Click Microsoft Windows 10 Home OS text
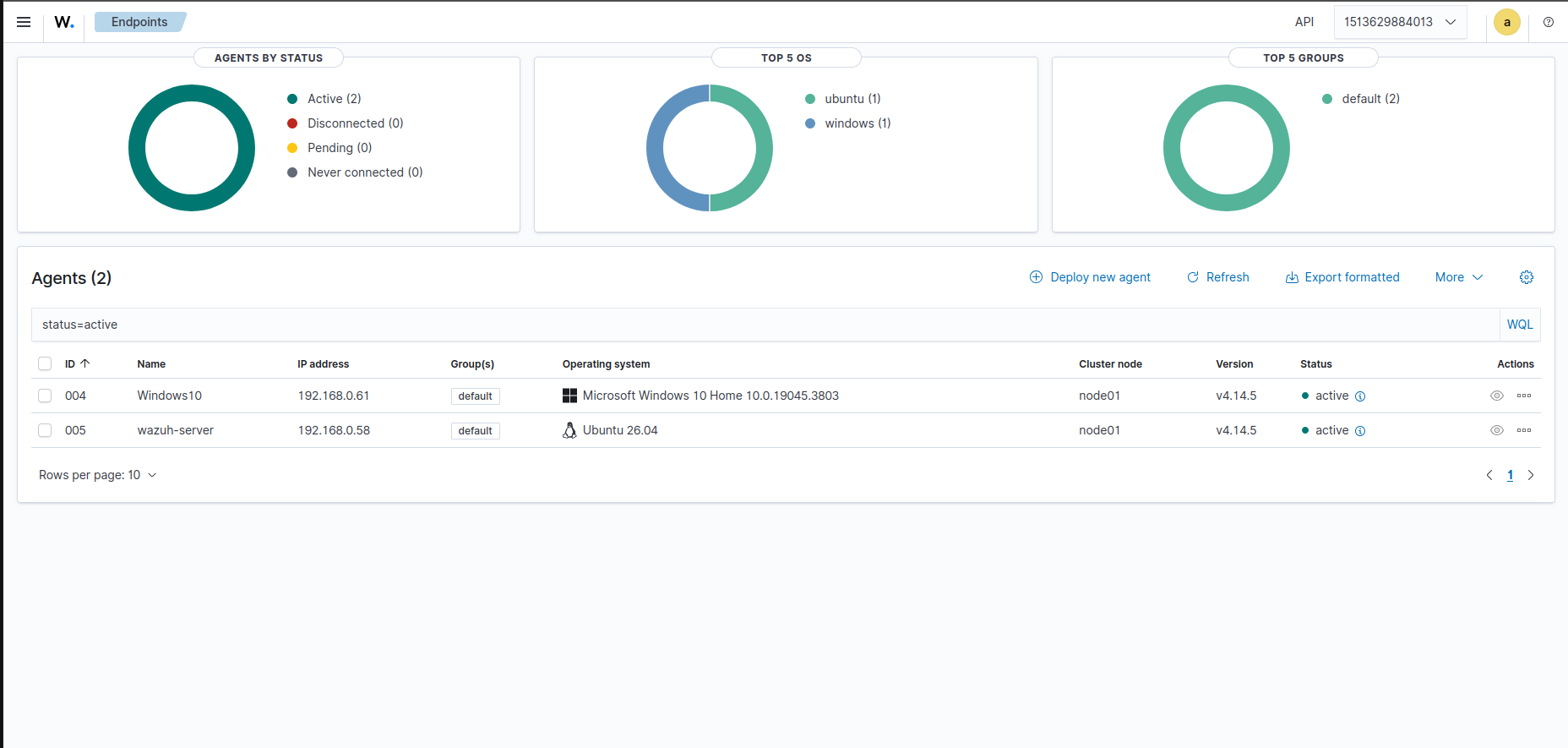Screen dimensions: 1568x748 click(x=710, y=396)
